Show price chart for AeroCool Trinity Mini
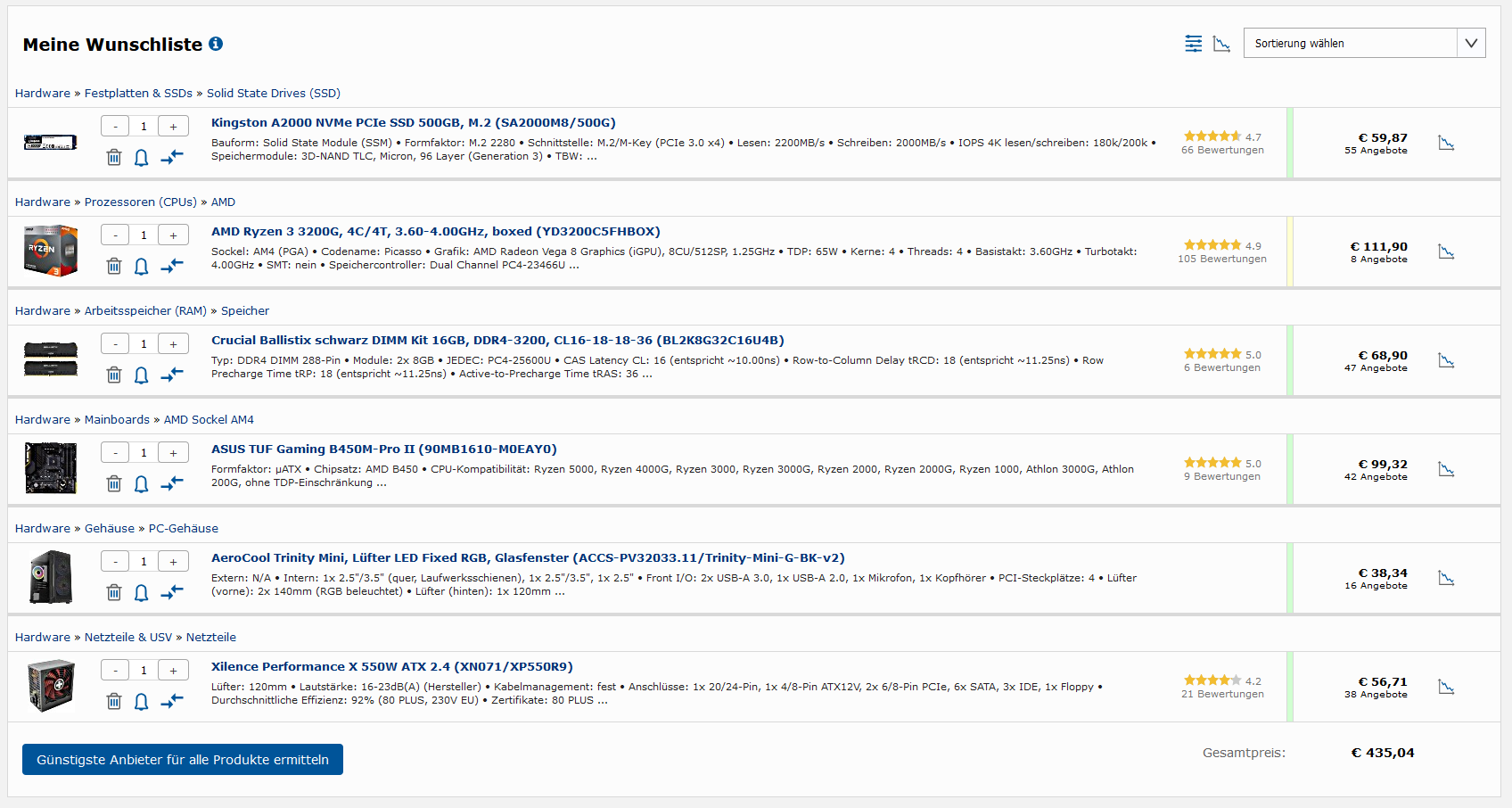 tap(1446, 578)
